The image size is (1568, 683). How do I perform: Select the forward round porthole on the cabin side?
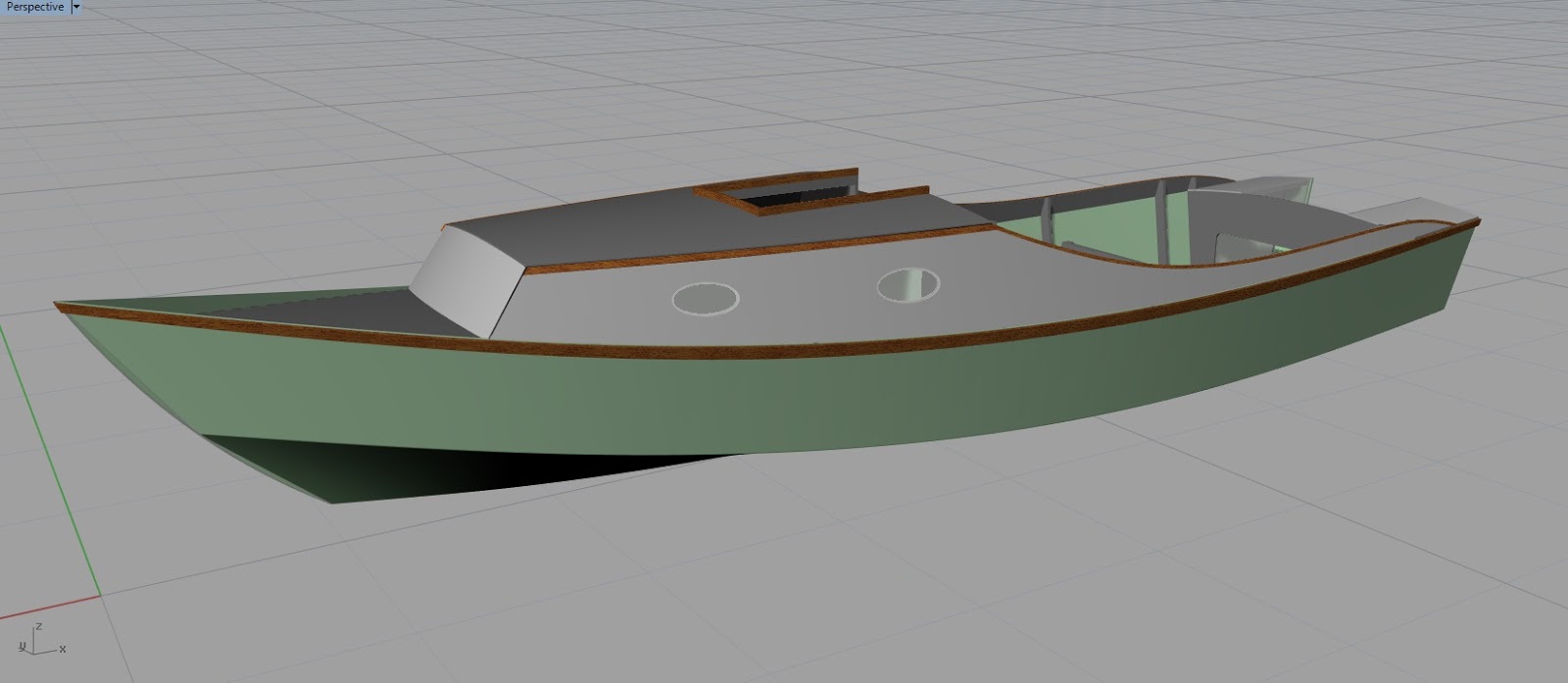pos(706,297)
